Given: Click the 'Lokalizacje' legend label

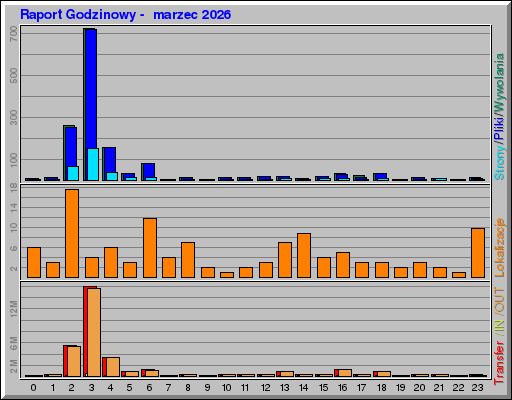Looking at the screenshot, I should (499, 247).
